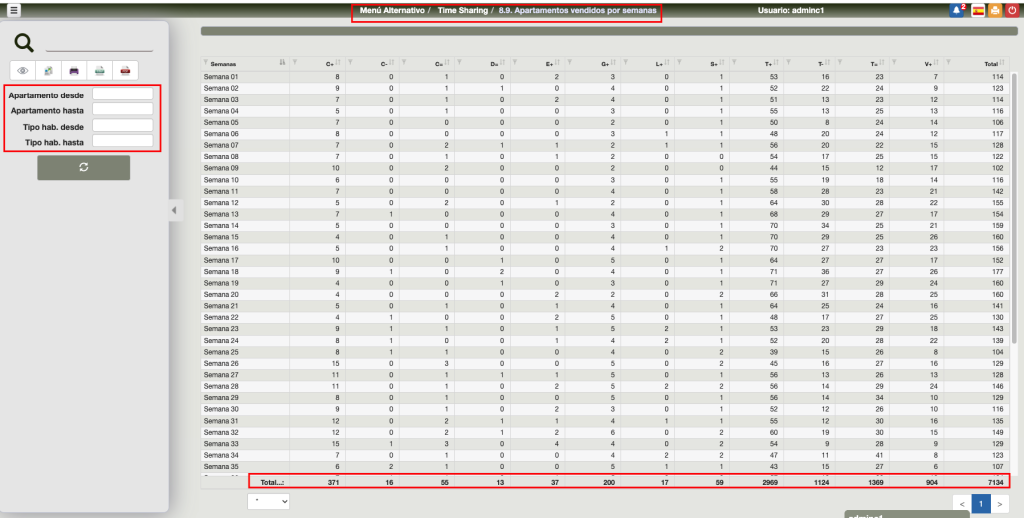Click the Tipo hab. hasta input field

(x=122, y=142)
